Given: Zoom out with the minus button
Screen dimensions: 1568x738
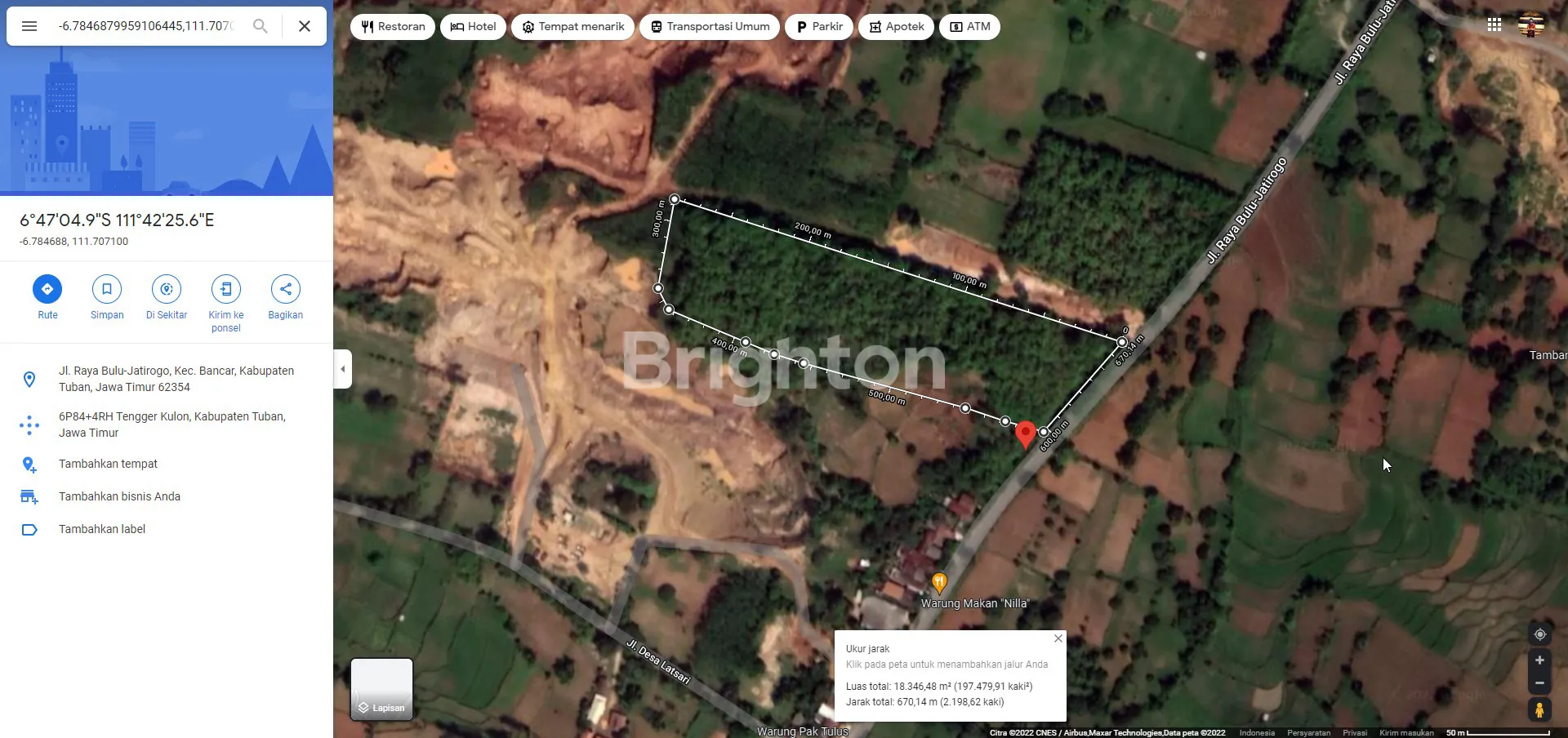Looking at the screenshot, I should pos(1539,683).
